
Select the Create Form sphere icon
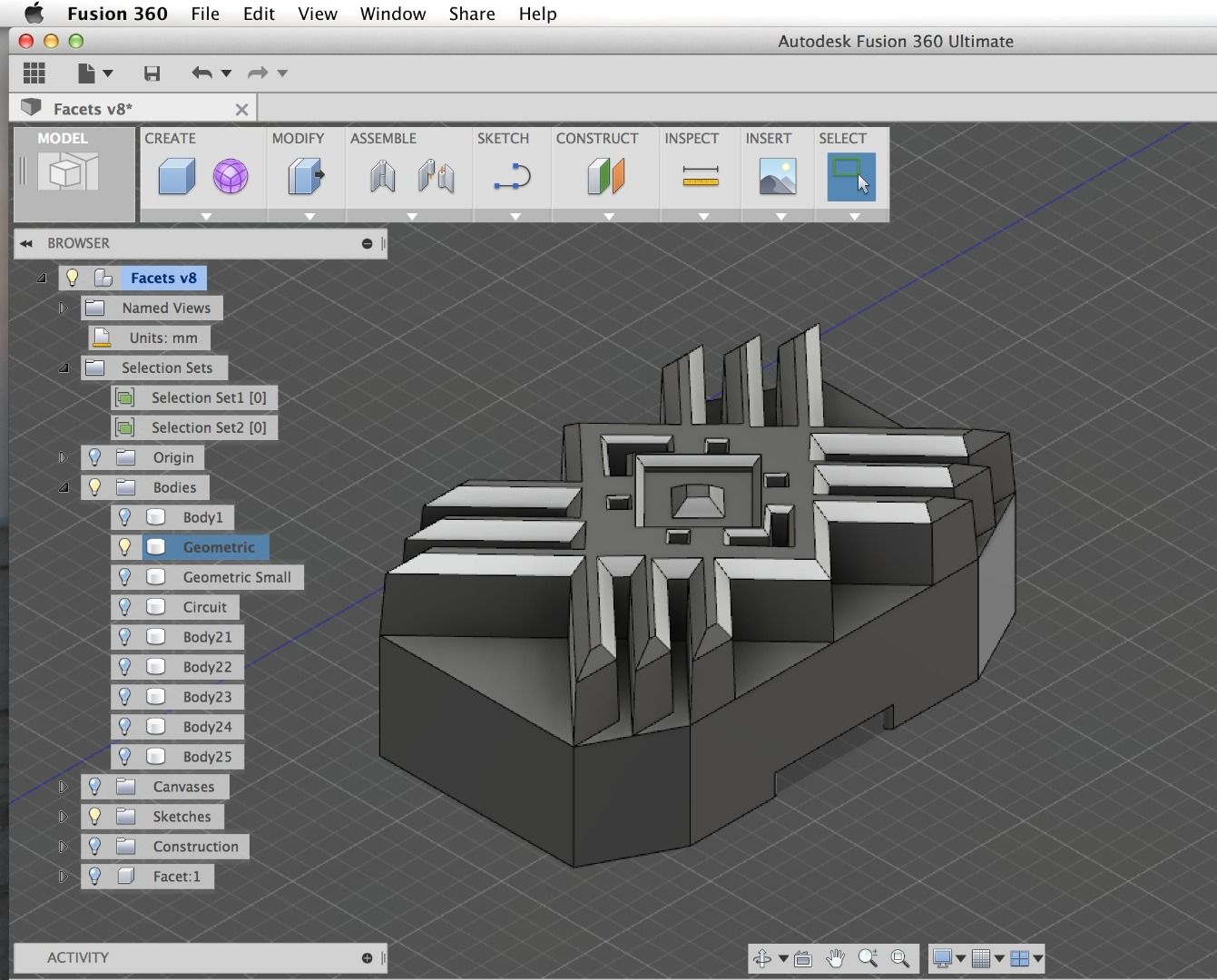tap(231, 176)
